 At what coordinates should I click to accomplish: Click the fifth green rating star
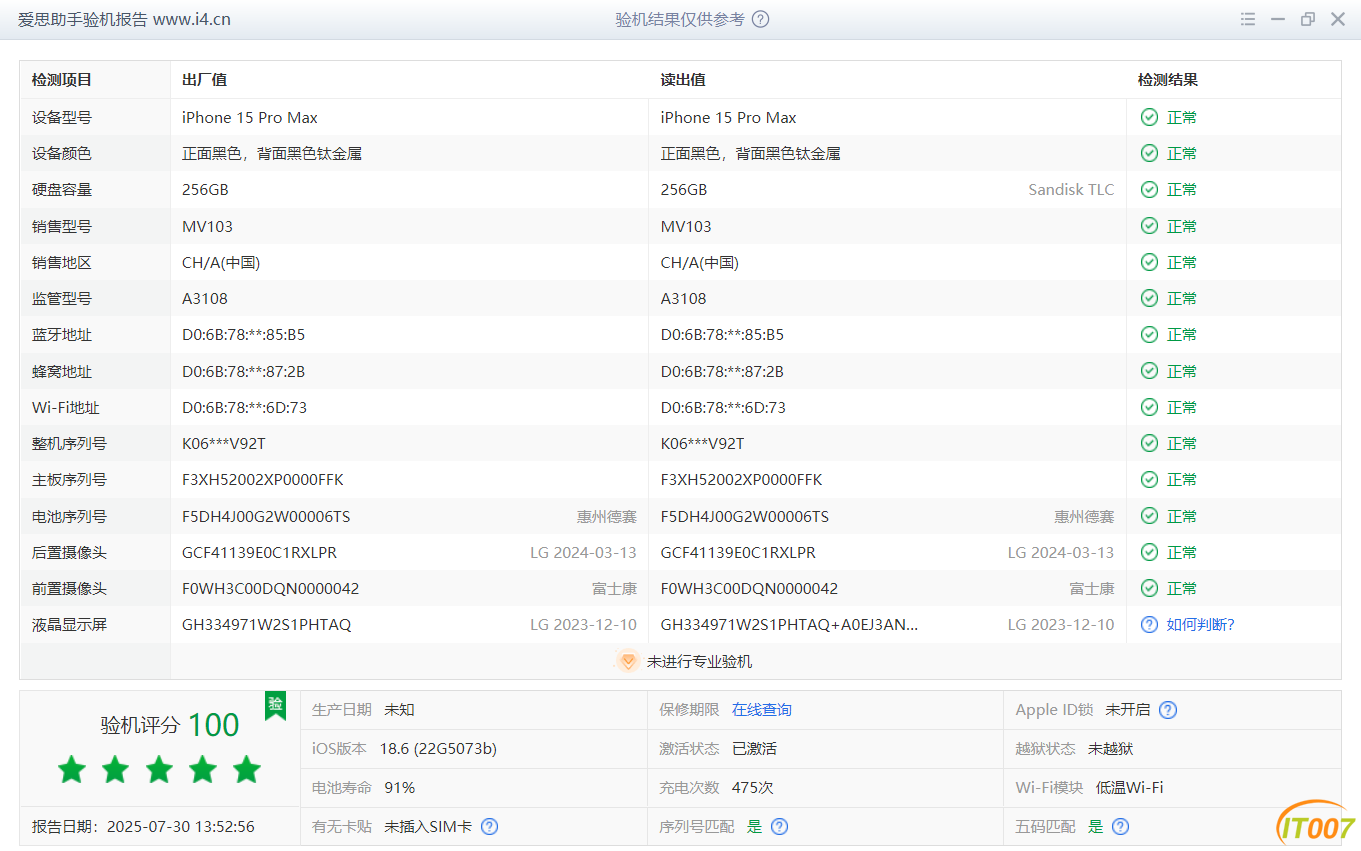[x=247, y=769]
